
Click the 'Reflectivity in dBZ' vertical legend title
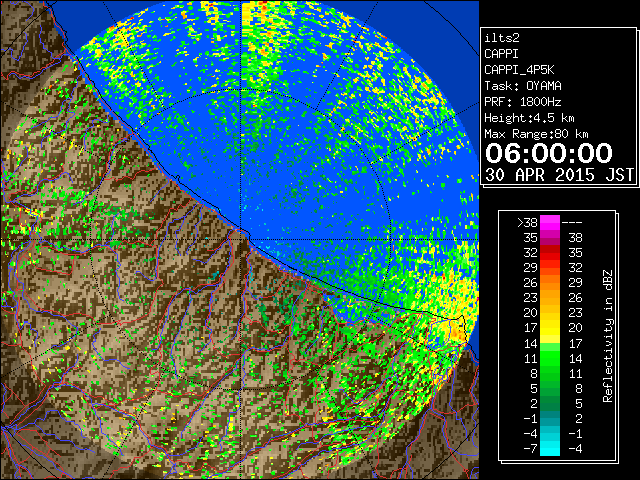click(x=607, y=336)
